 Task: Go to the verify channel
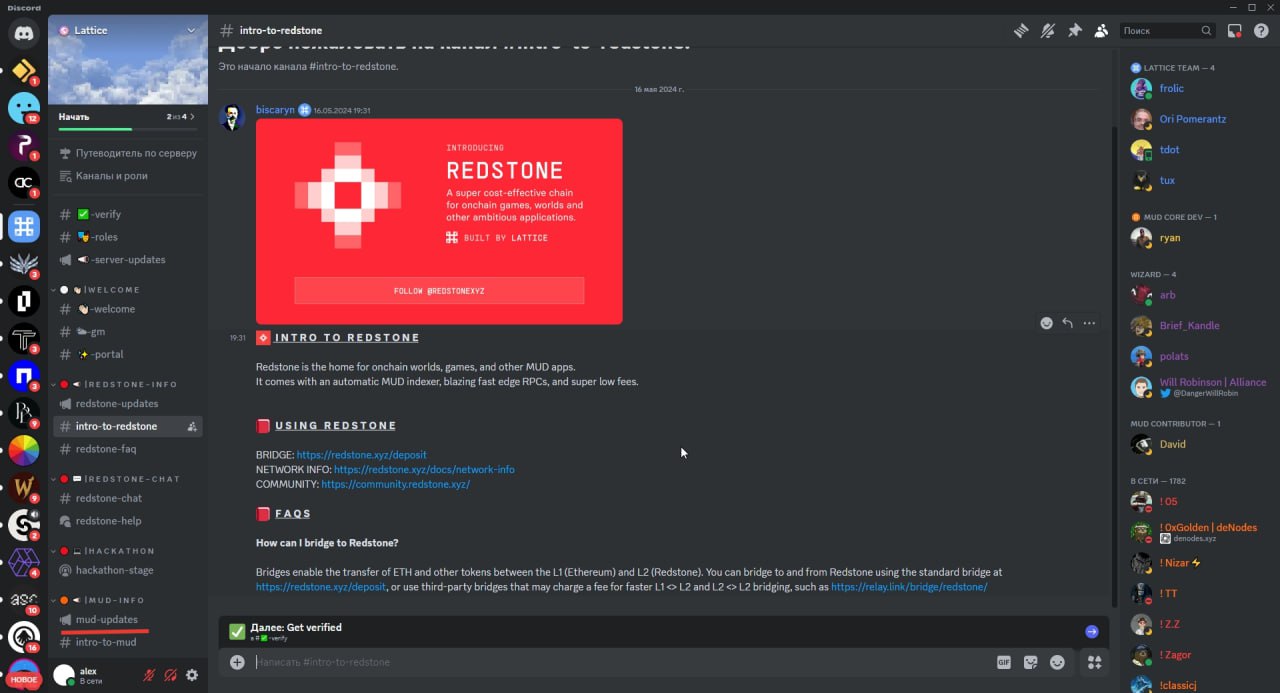128,214
